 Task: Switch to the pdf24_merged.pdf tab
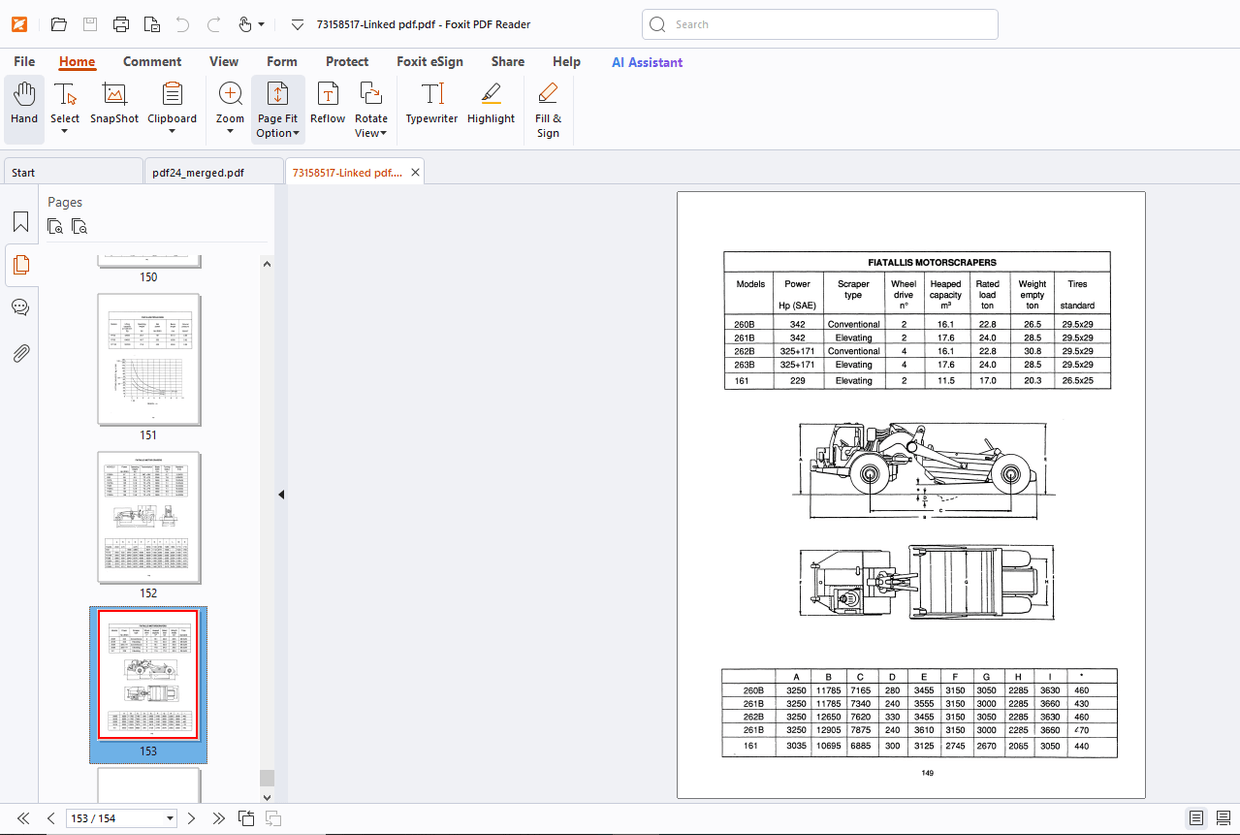coord(198,172)
